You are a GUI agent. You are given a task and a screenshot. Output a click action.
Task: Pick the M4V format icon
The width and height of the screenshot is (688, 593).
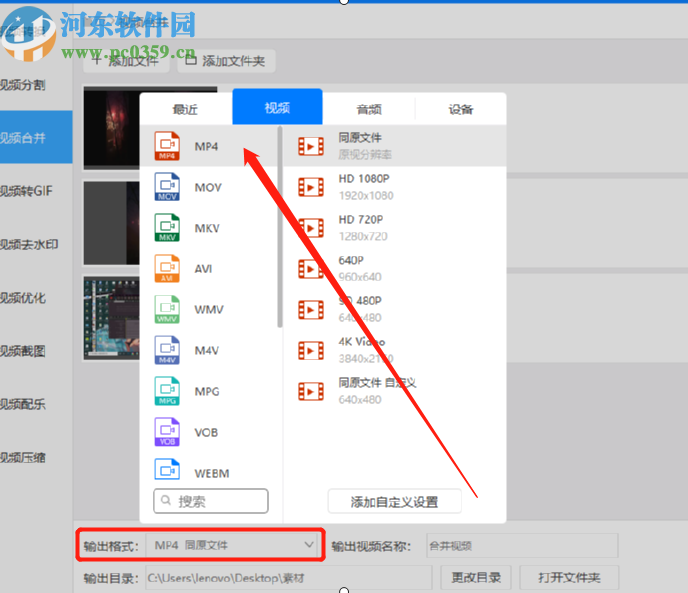tap(167, 350)
